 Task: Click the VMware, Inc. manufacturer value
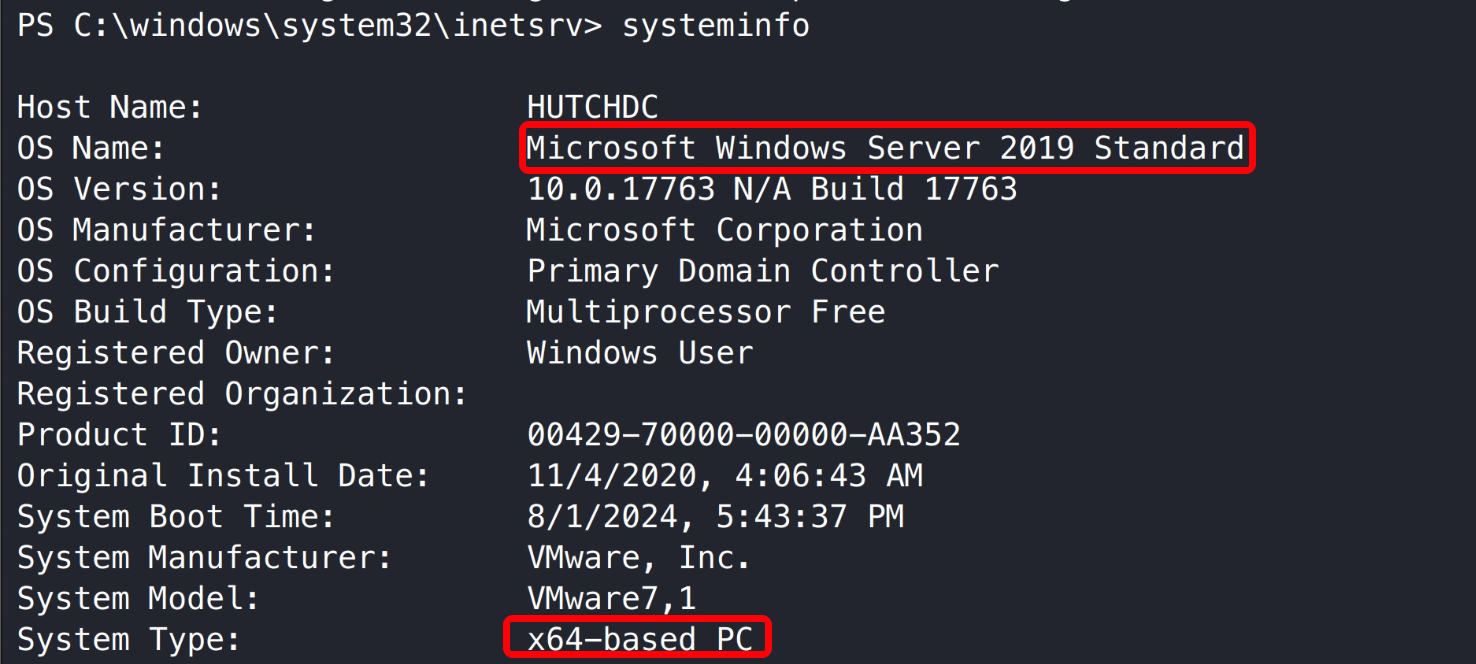639,558
